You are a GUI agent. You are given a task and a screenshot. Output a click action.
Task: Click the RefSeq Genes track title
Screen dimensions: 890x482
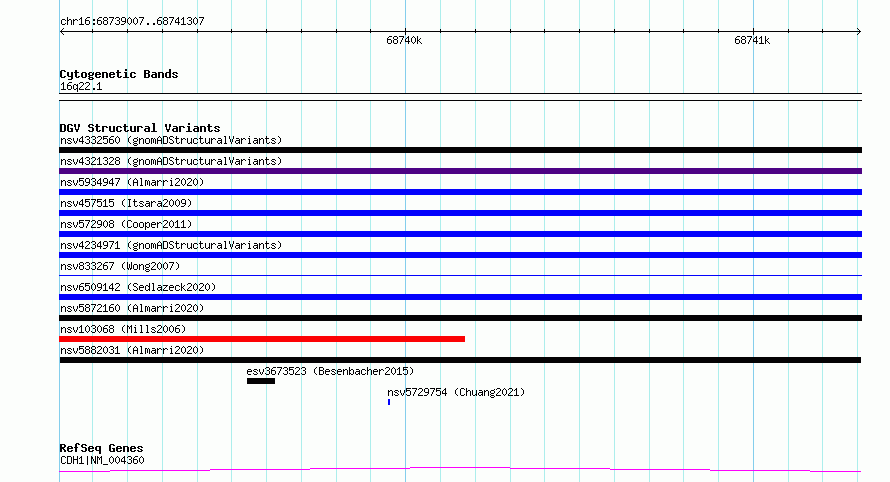tap(101, 448)
